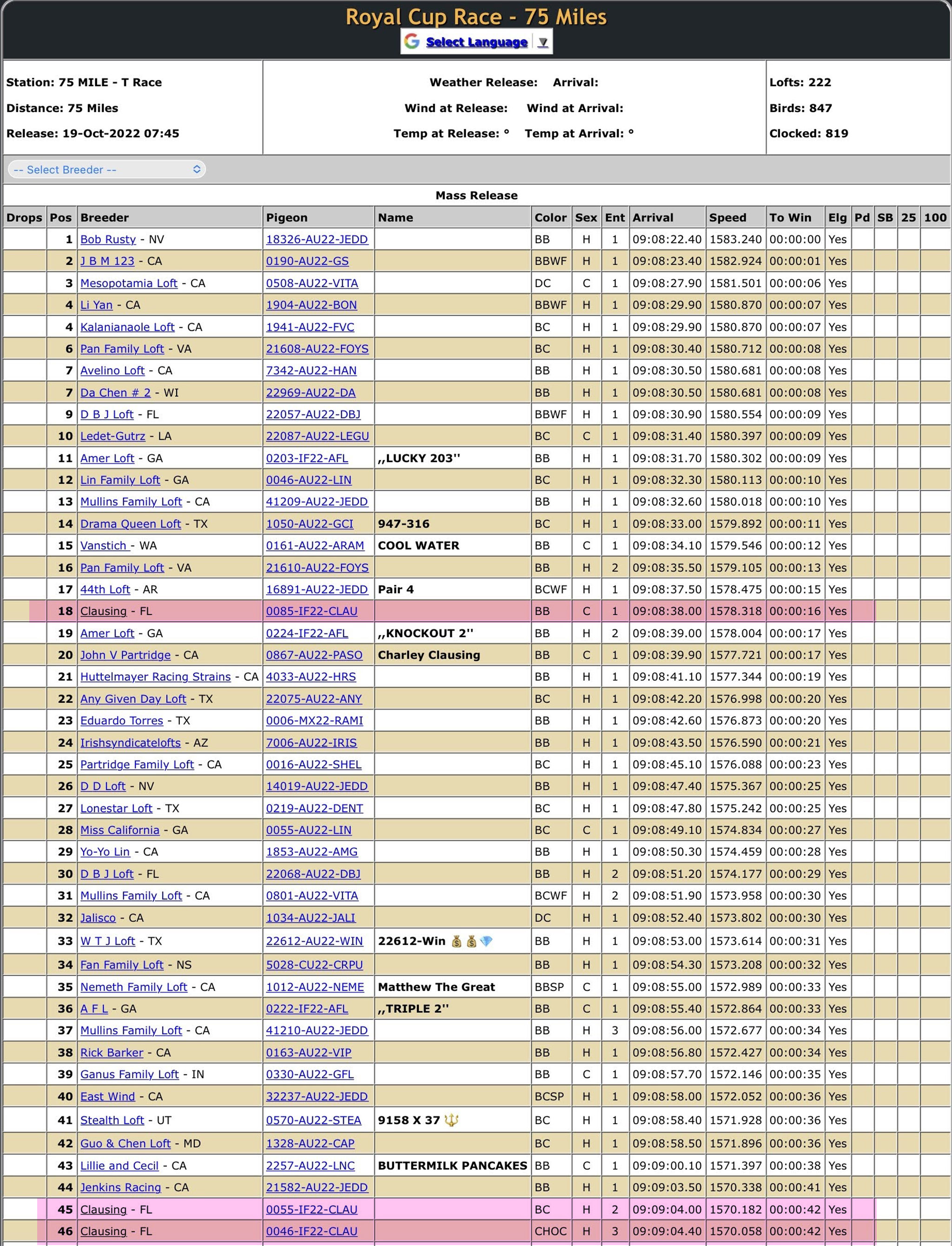The width and height of the screenshot is (952, 1246).
Task: Open breeder link Ganus Family Loft
Action: (129, 1075)
